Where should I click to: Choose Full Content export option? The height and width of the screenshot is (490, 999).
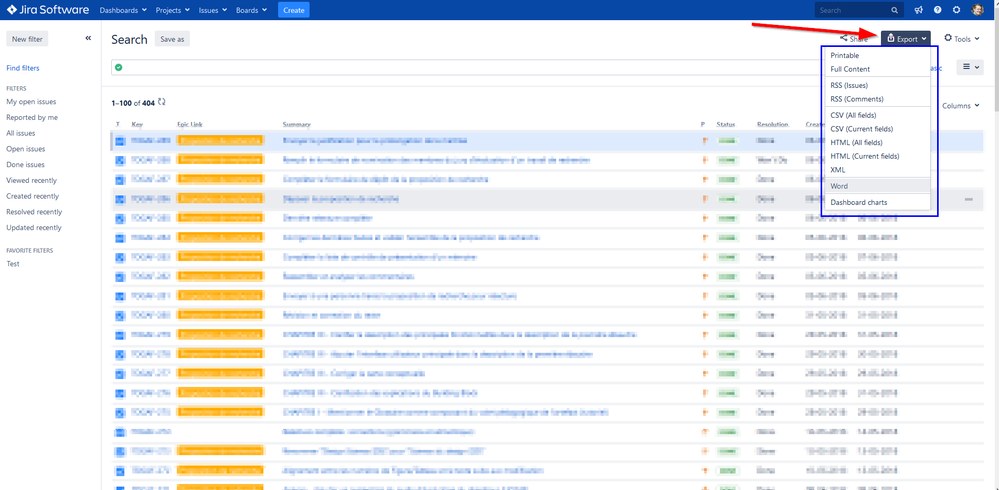877,69
